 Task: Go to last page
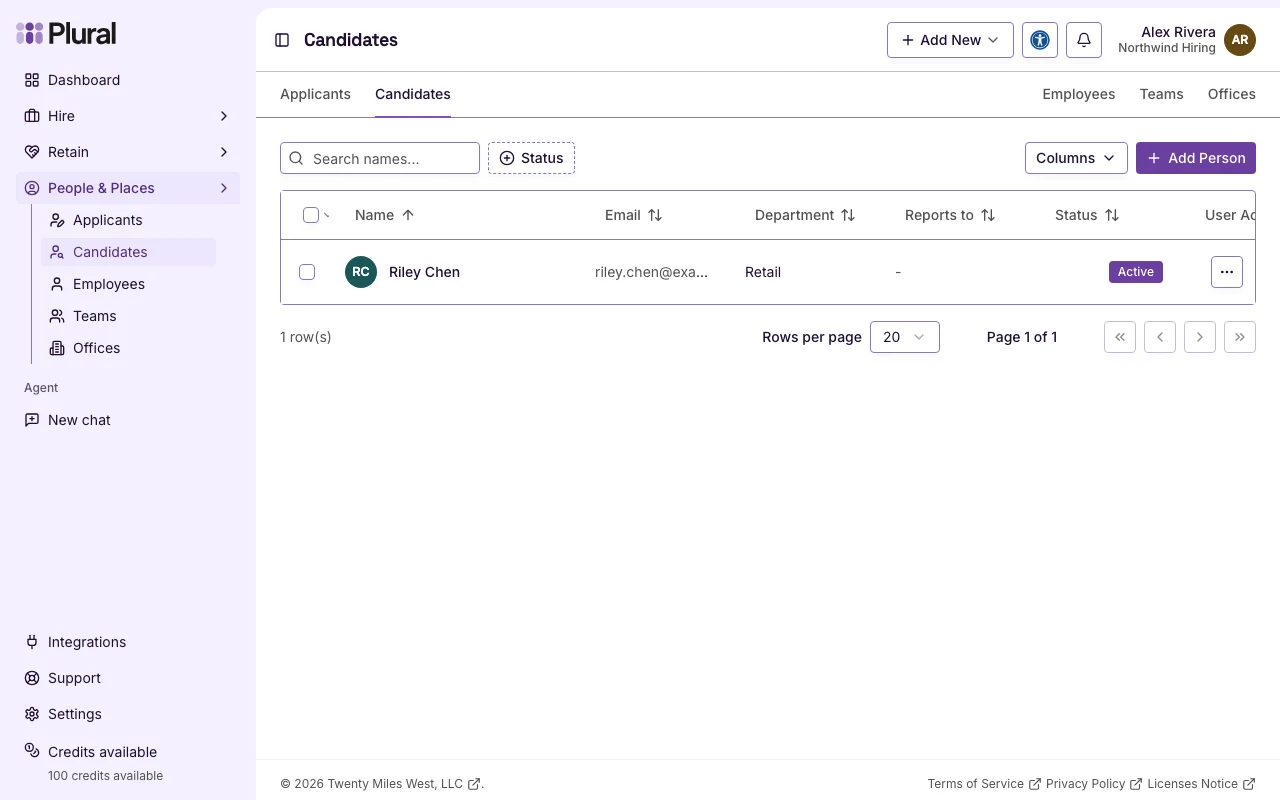[x=1240, y=337]
